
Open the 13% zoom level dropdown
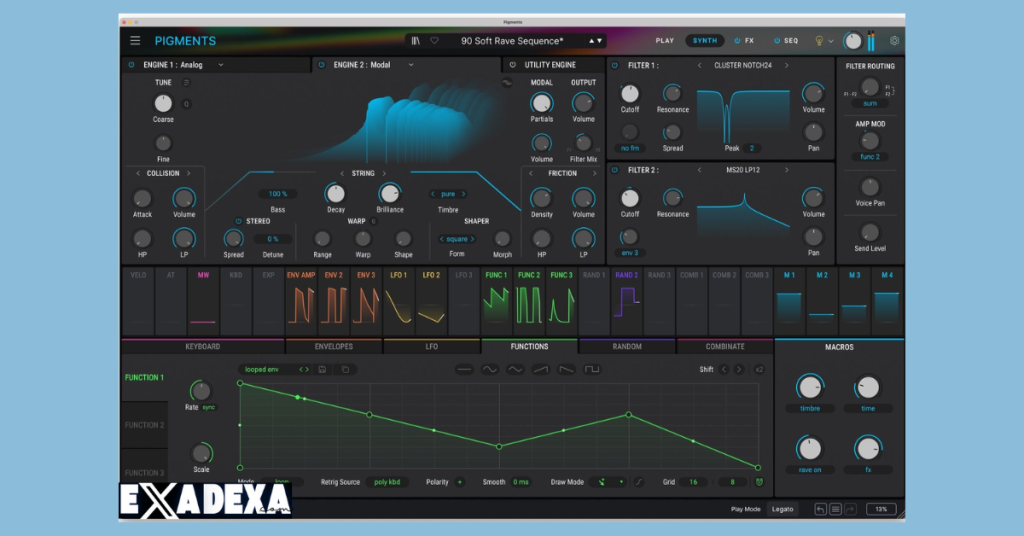(881, 509)
